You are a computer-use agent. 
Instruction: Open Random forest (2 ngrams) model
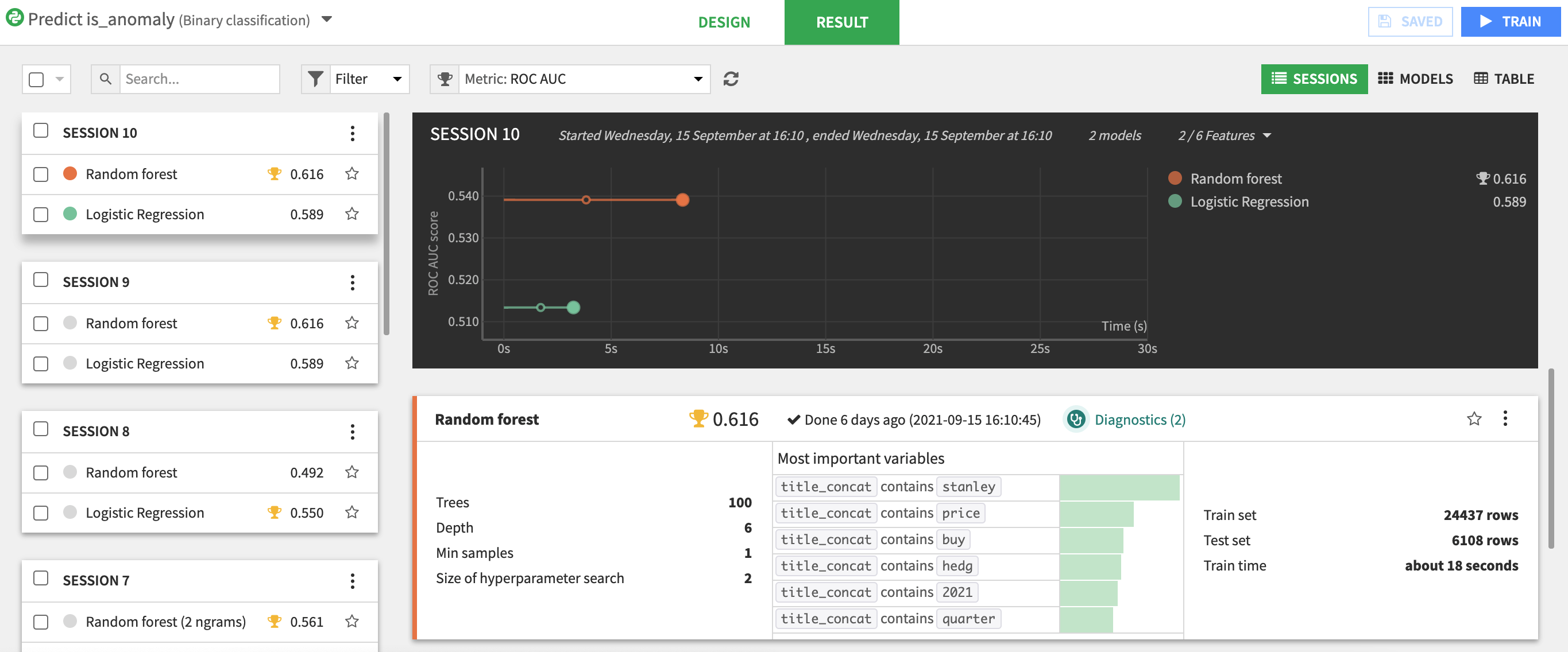click(x=165, y=622)
